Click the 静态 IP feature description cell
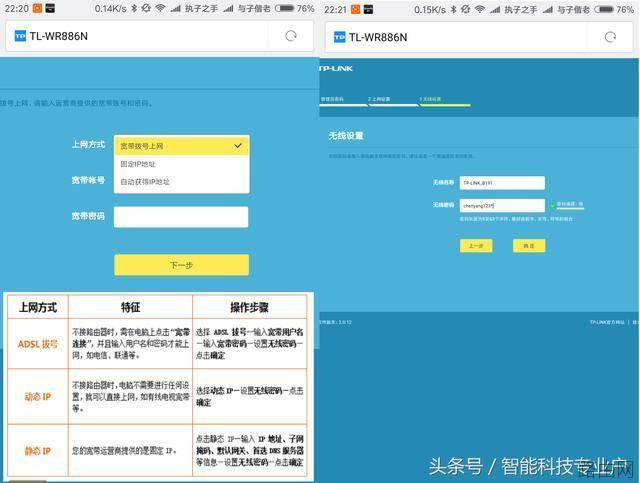Image resolution: width=640 pixels, height=483 pixels. tap(131, 451)
